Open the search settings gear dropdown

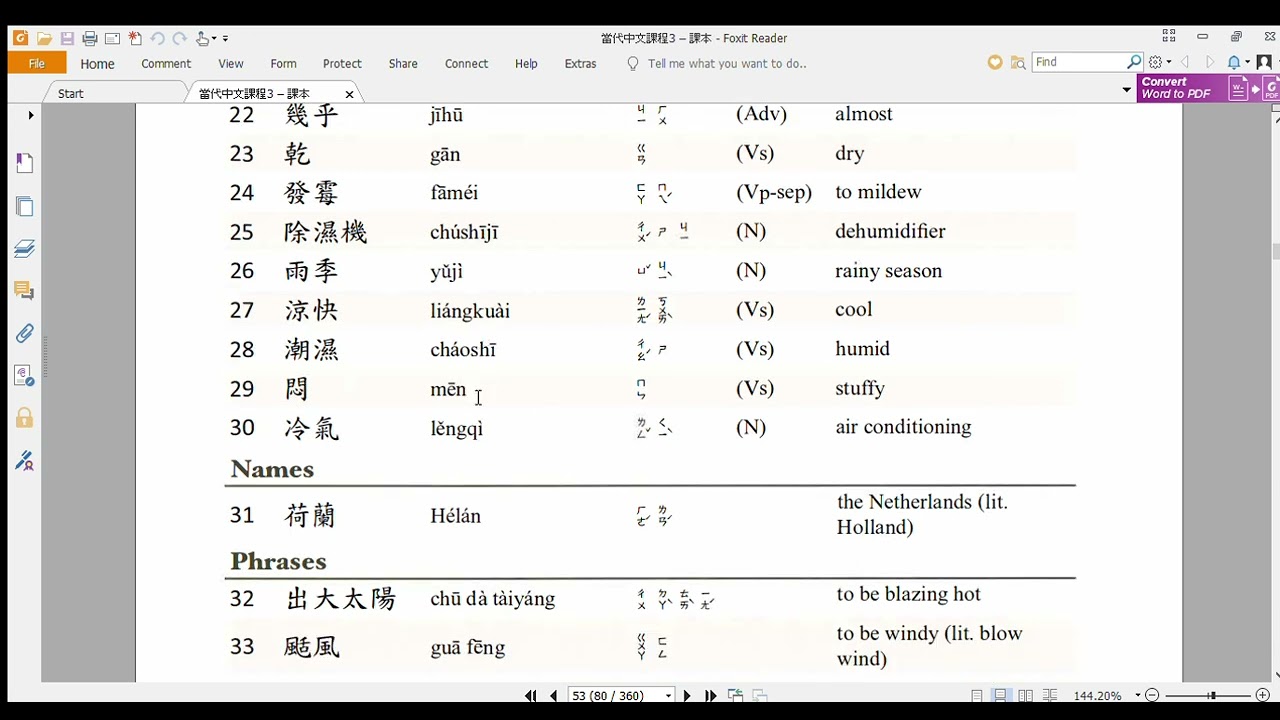click(x=1160, y=62)
